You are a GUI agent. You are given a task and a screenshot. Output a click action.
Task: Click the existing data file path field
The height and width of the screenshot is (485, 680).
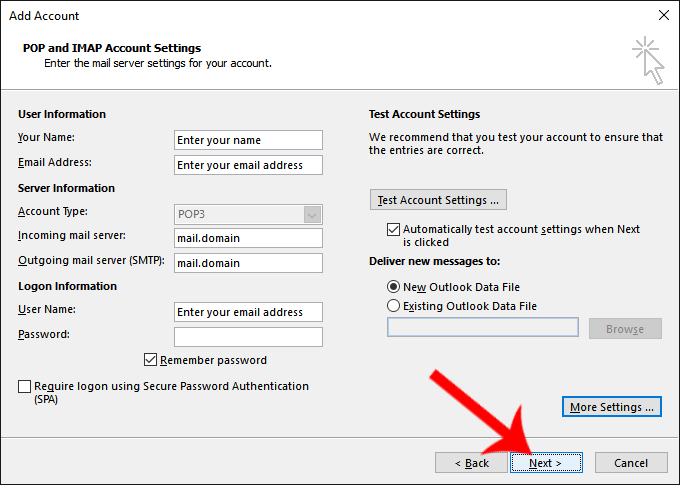click(483, 327)
